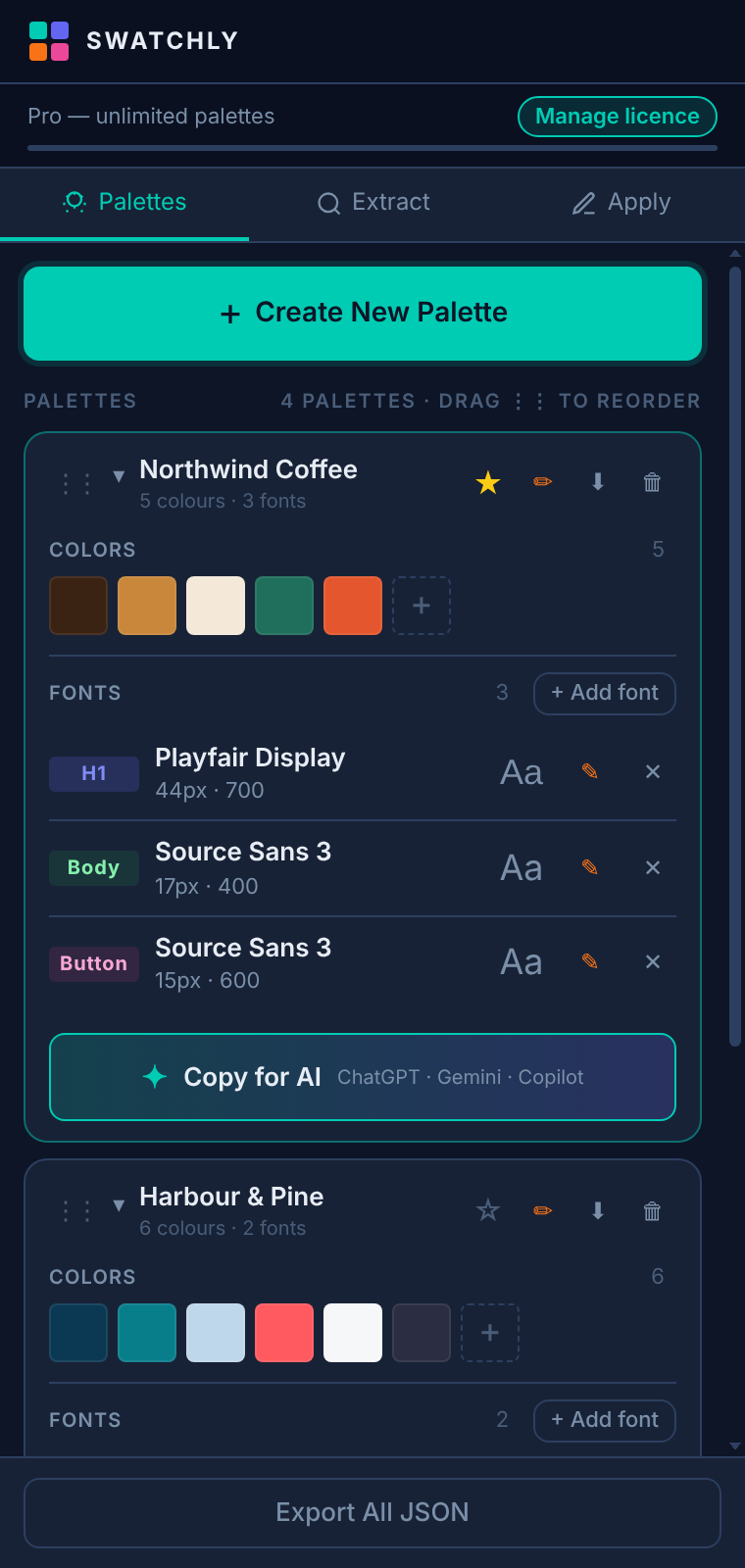The width and height of the screenshot is (745, 1568).
Task: Select the orange-red Northwind swatch
Action: (353, 606)
